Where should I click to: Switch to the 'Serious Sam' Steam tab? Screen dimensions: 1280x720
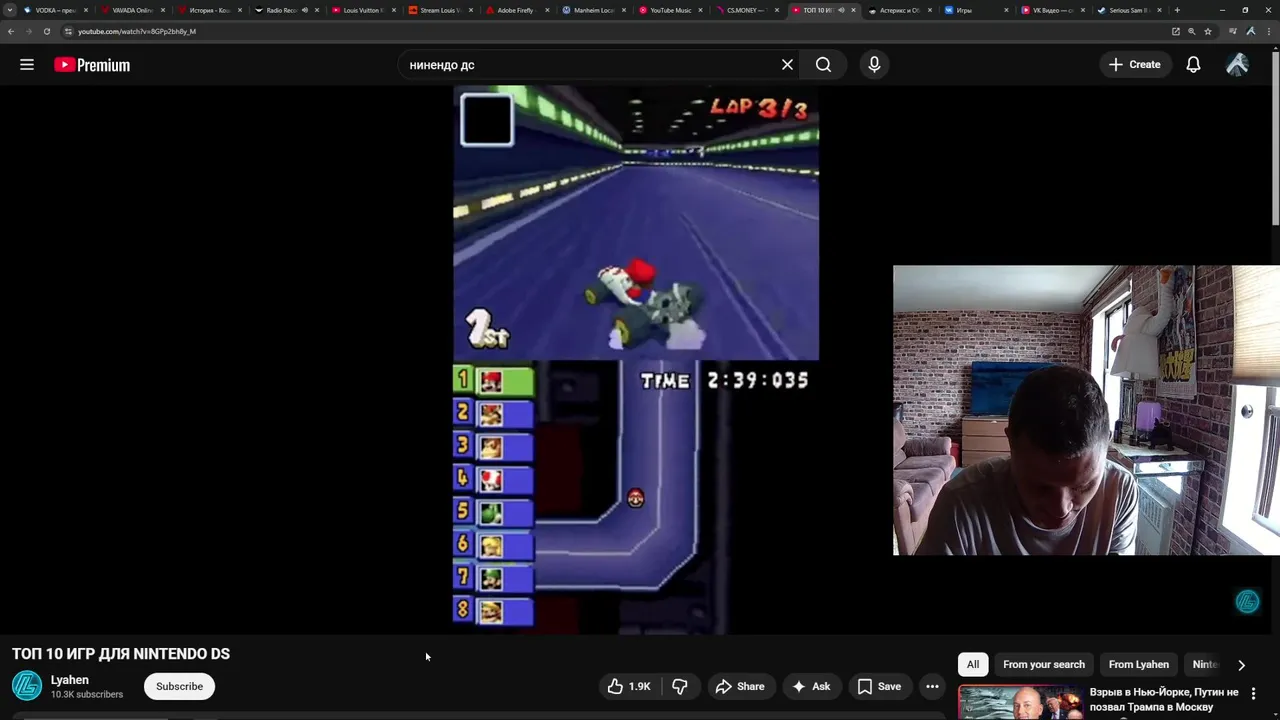tap(1129, 10)
